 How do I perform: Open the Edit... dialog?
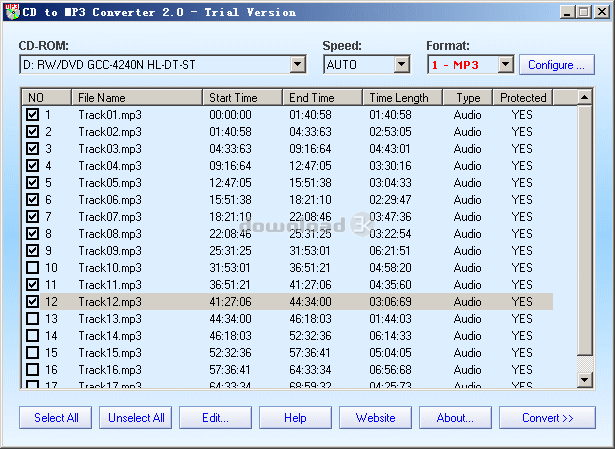(x=215, y=418)
